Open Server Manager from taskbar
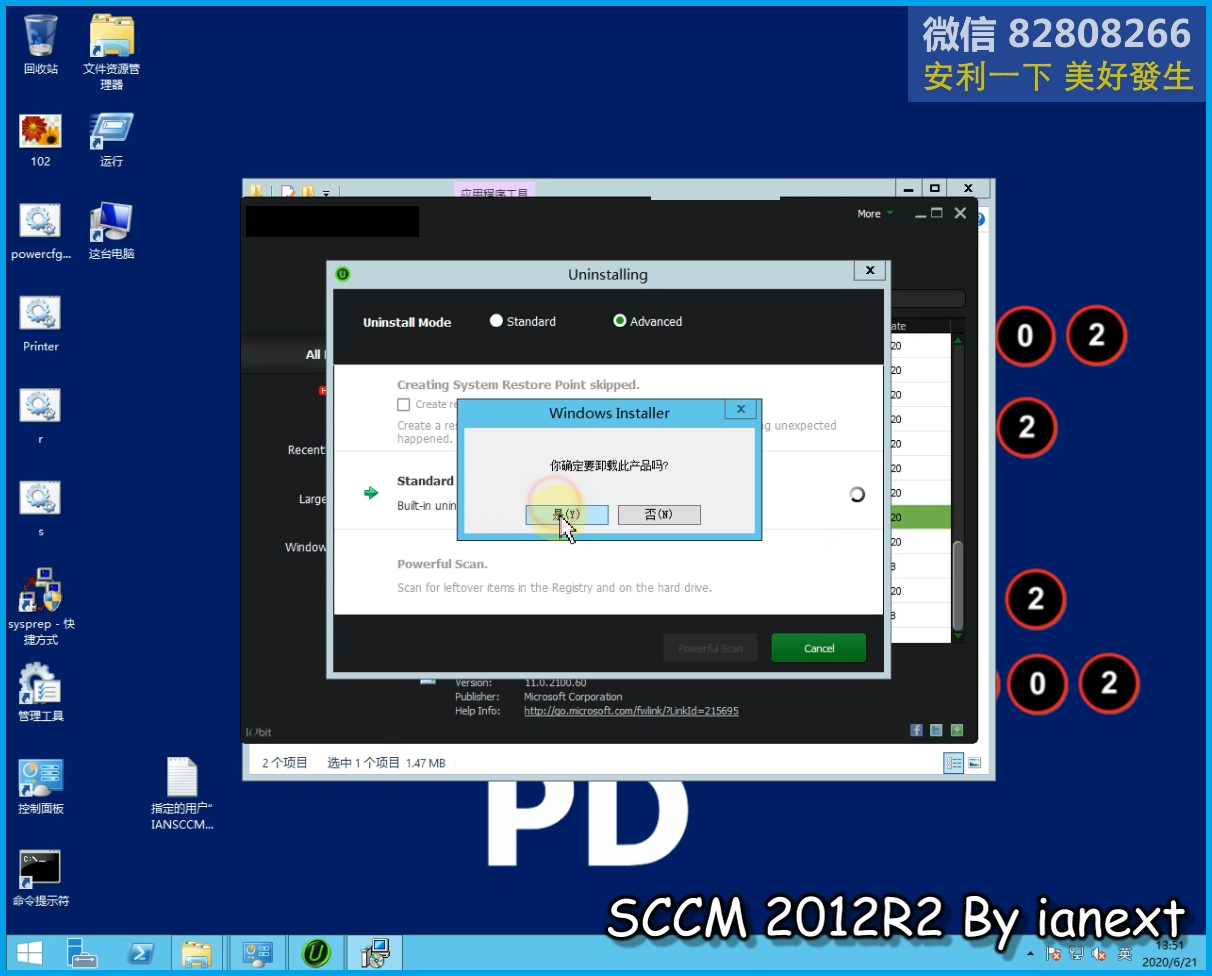 [x=82, y=953]
